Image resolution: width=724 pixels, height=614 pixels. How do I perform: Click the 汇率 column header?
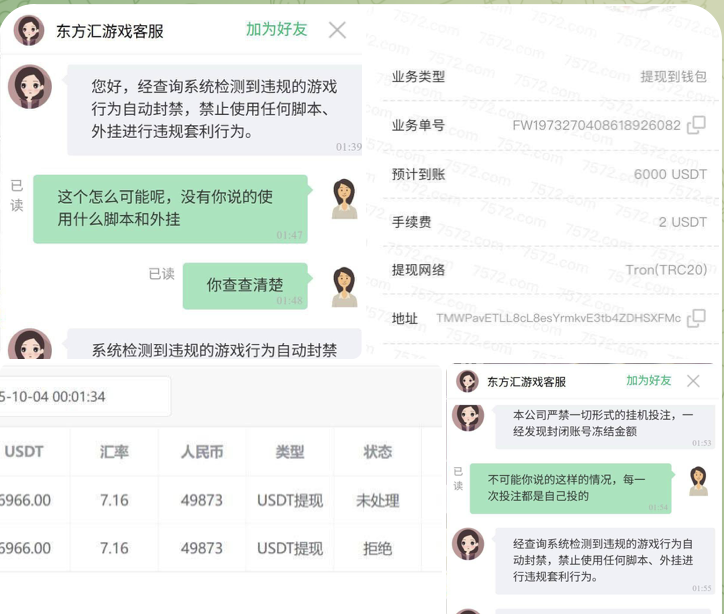click(114, 452)
